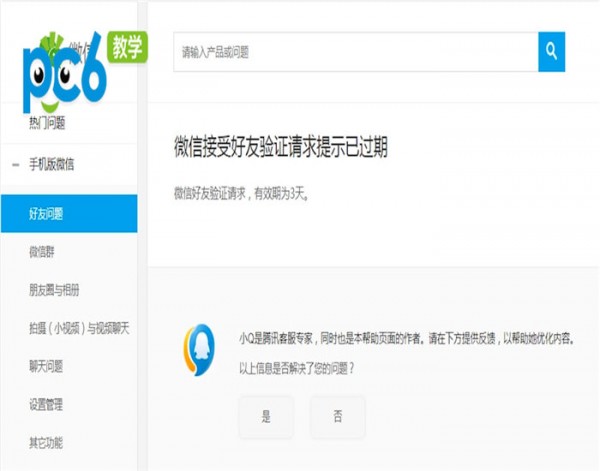
Task: Click the product or question search field
Action: coord(356,52)
